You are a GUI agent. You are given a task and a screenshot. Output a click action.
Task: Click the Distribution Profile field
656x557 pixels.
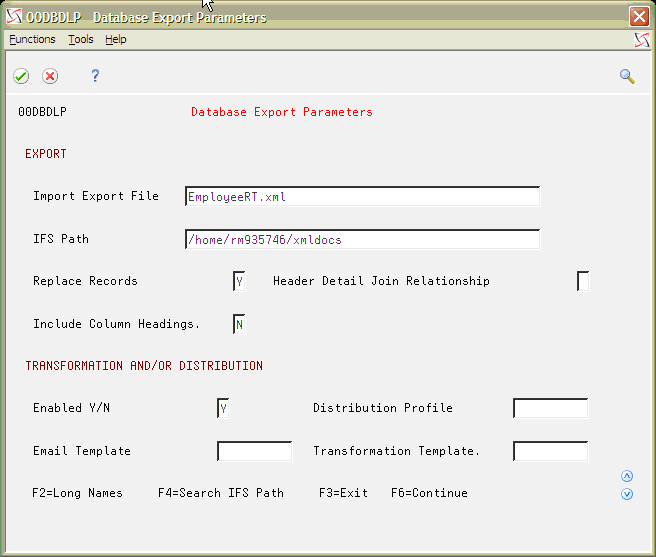pyautogui.click(x=551, y=408)
